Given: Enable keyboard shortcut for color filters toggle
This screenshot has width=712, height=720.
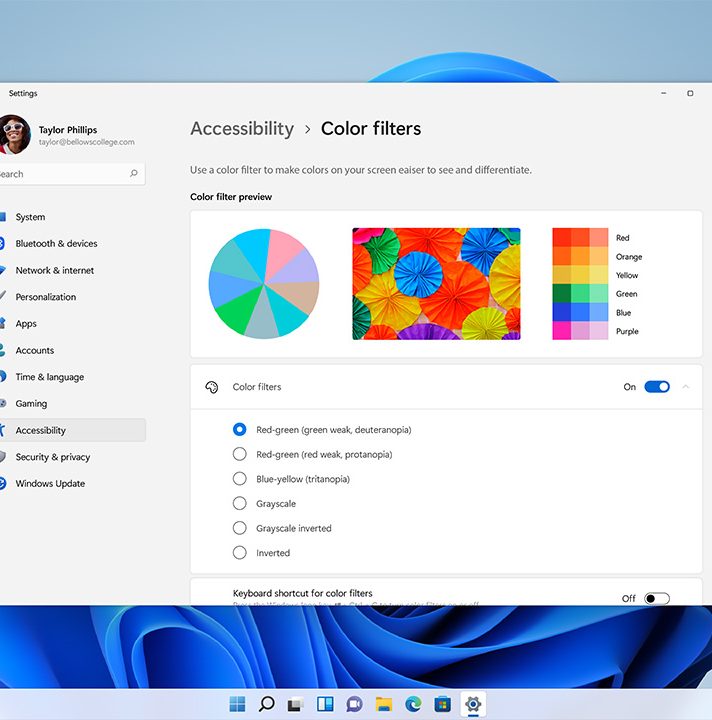Looking at the screenshot, I should tap(657, 598).
